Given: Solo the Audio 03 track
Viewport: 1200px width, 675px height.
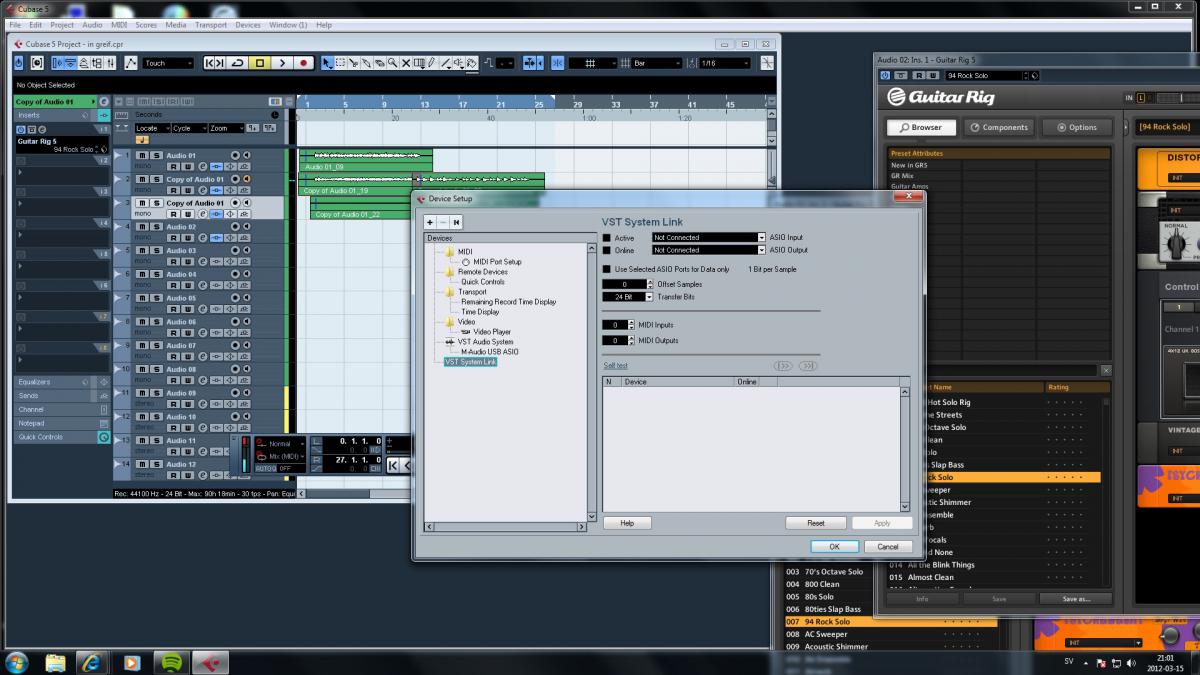Looking at the screenshot, I should (156, 251).
